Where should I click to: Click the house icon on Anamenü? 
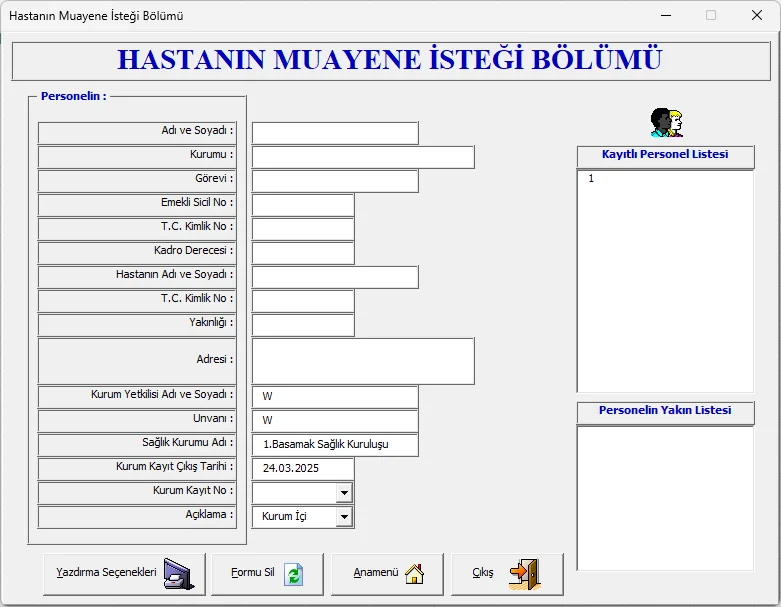click(414, 574)
